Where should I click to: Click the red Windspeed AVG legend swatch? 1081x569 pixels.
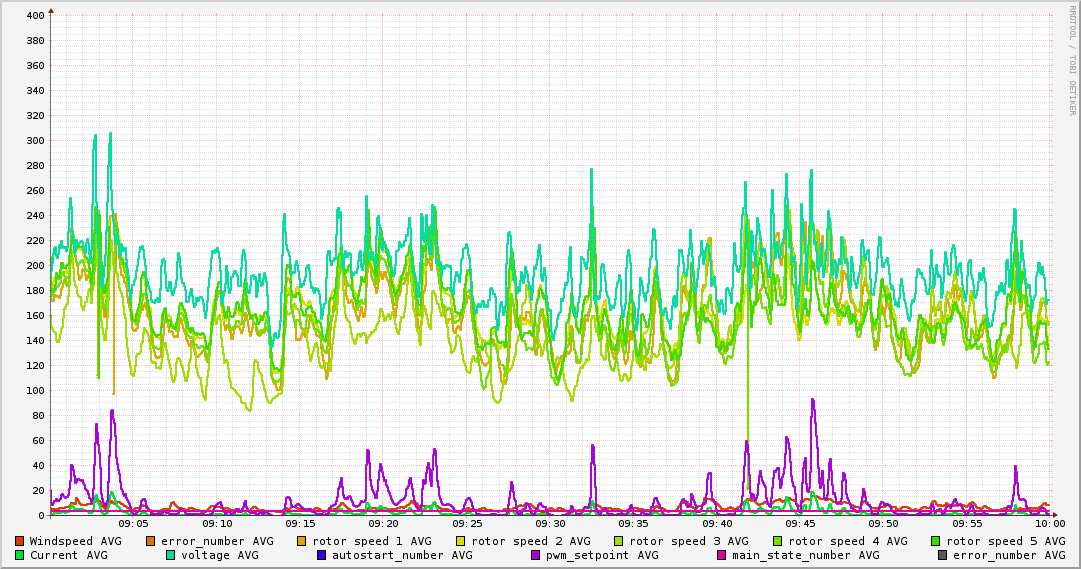point(20,541)
